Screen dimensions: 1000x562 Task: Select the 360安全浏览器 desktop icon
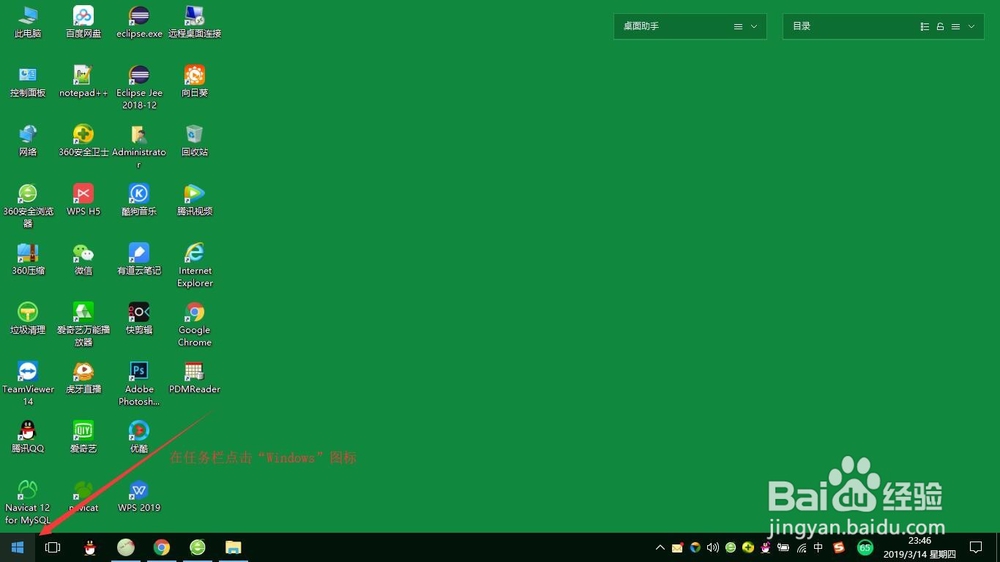click(x=27, y=206)
